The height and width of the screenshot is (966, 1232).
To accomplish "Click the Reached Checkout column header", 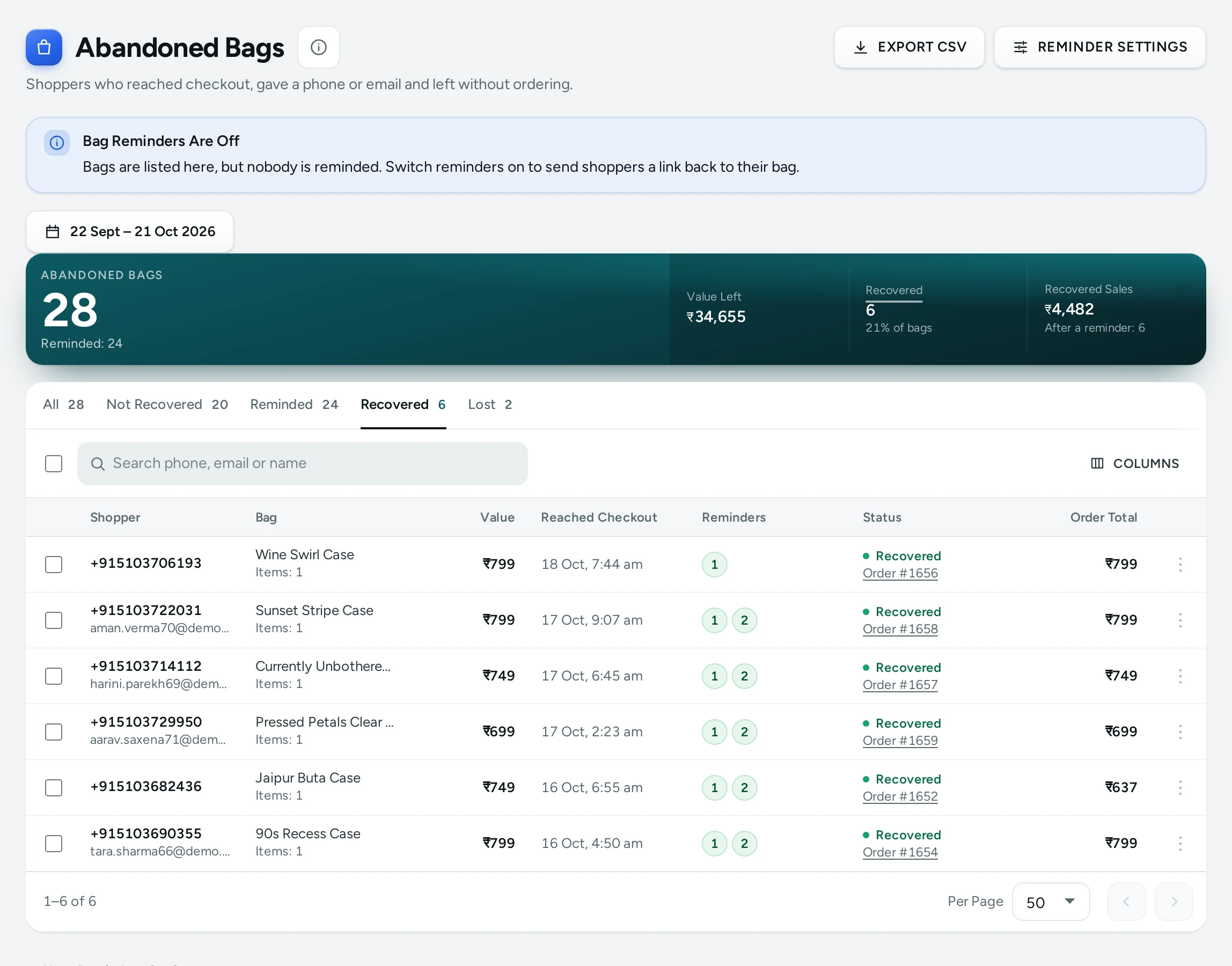I will point(599,517).
